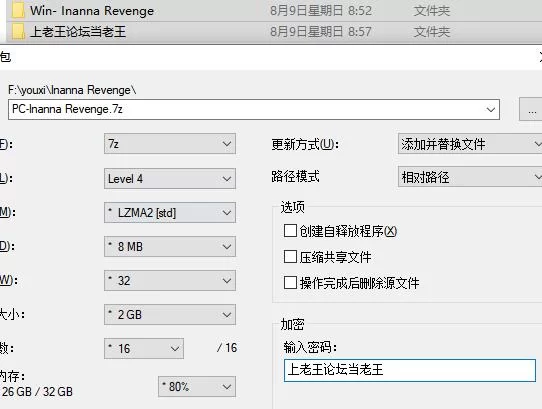The image size is (542, 409).
Task: Click the 选项 group heading
Action: tap(292, 207)
